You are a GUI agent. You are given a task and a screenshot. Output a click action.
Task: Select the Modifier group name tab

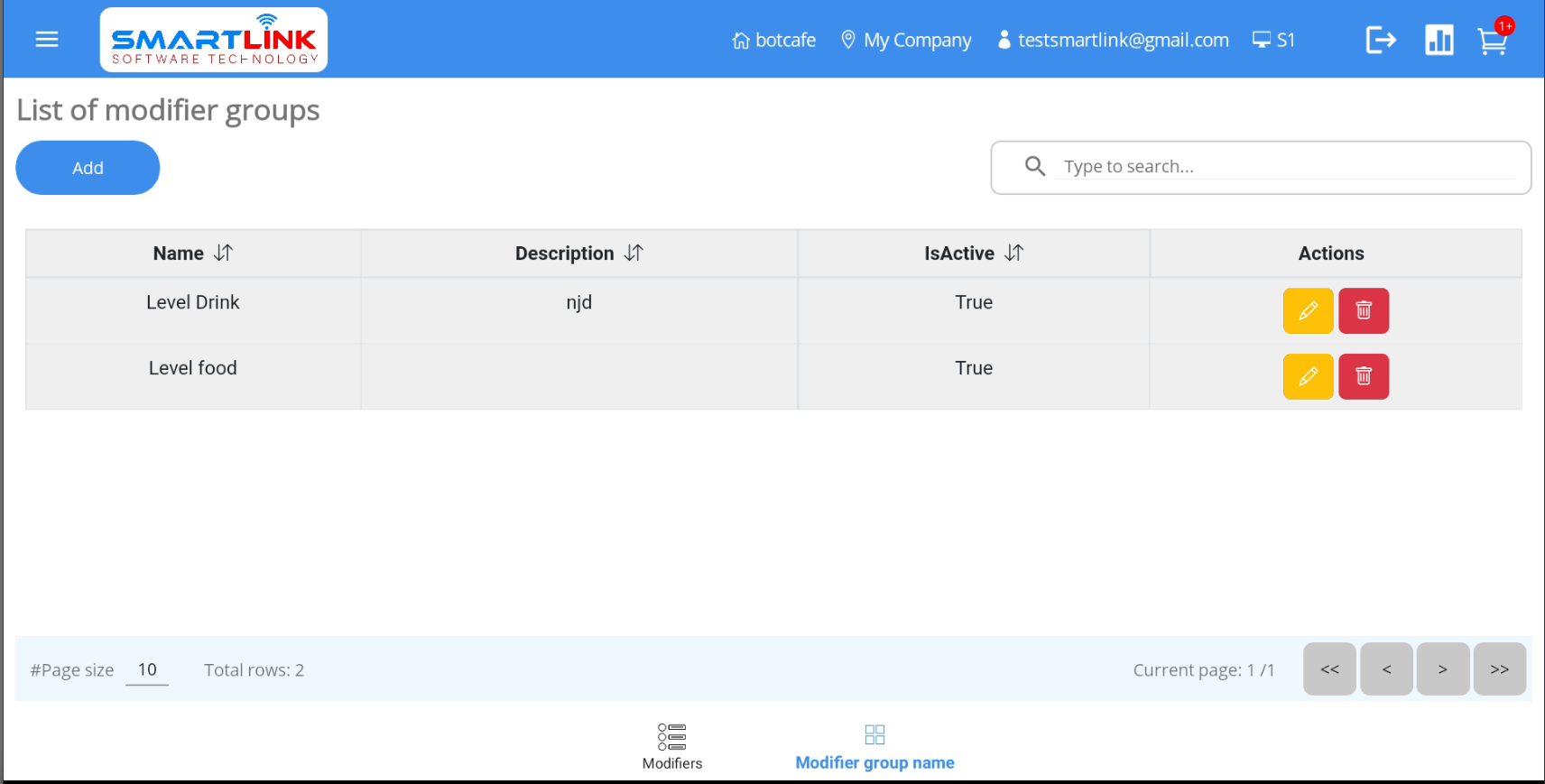(x=874, y=746)
